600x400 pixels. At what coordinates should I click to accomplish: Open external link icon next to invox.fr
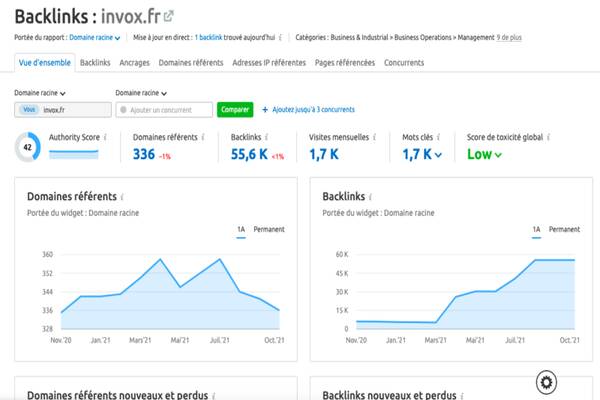[168, 16]
